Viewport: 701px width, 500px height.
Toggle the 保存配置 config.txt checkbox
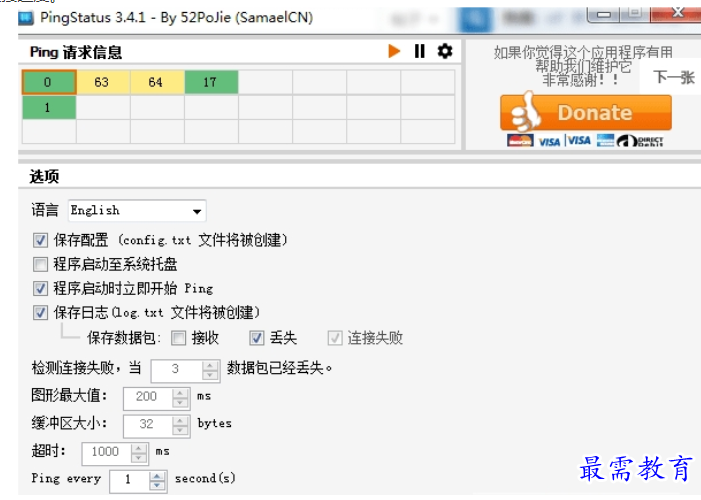tap(40, 241)
